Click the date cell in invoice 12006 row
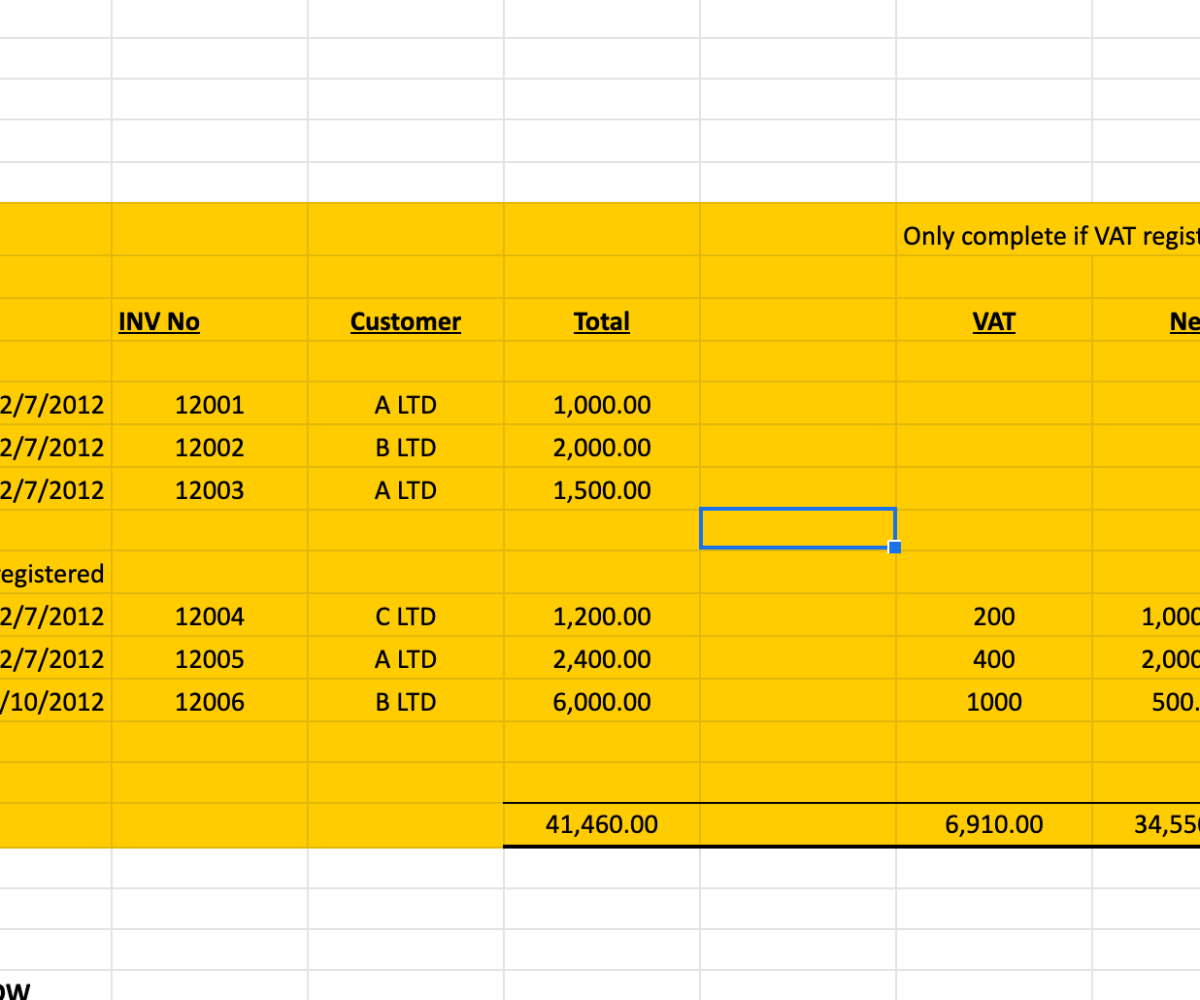Screen dimensions: 1200x1000 (55, 702)
